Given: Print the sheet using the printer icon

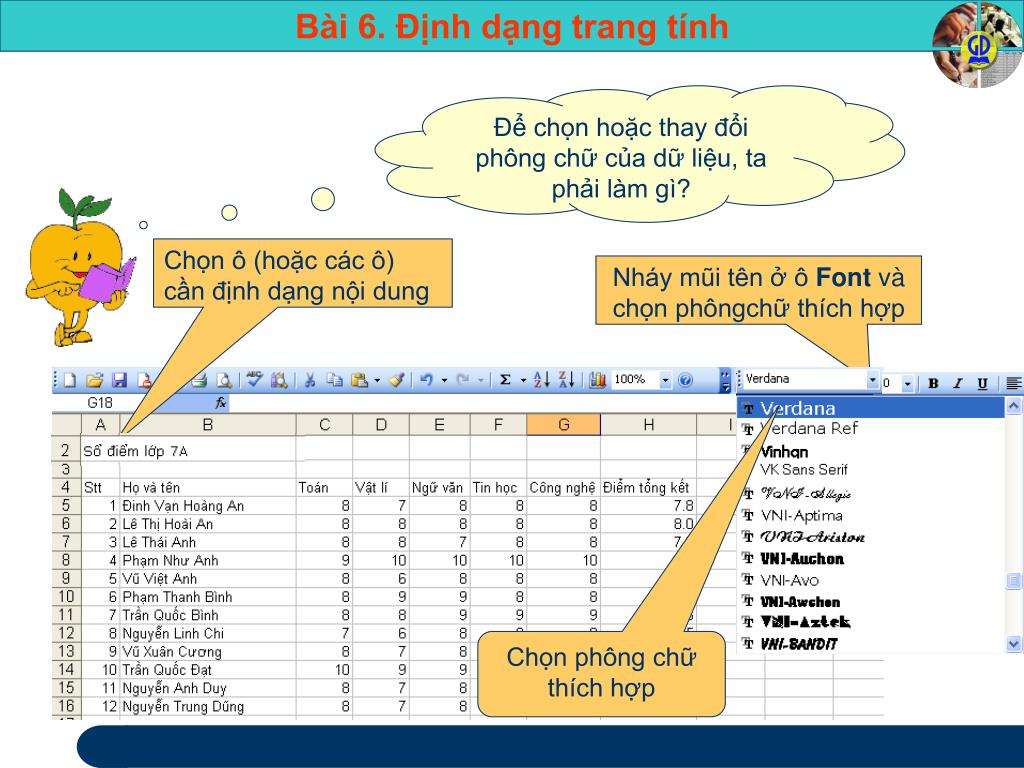Looking at the screenshot, I should [199, 380].
